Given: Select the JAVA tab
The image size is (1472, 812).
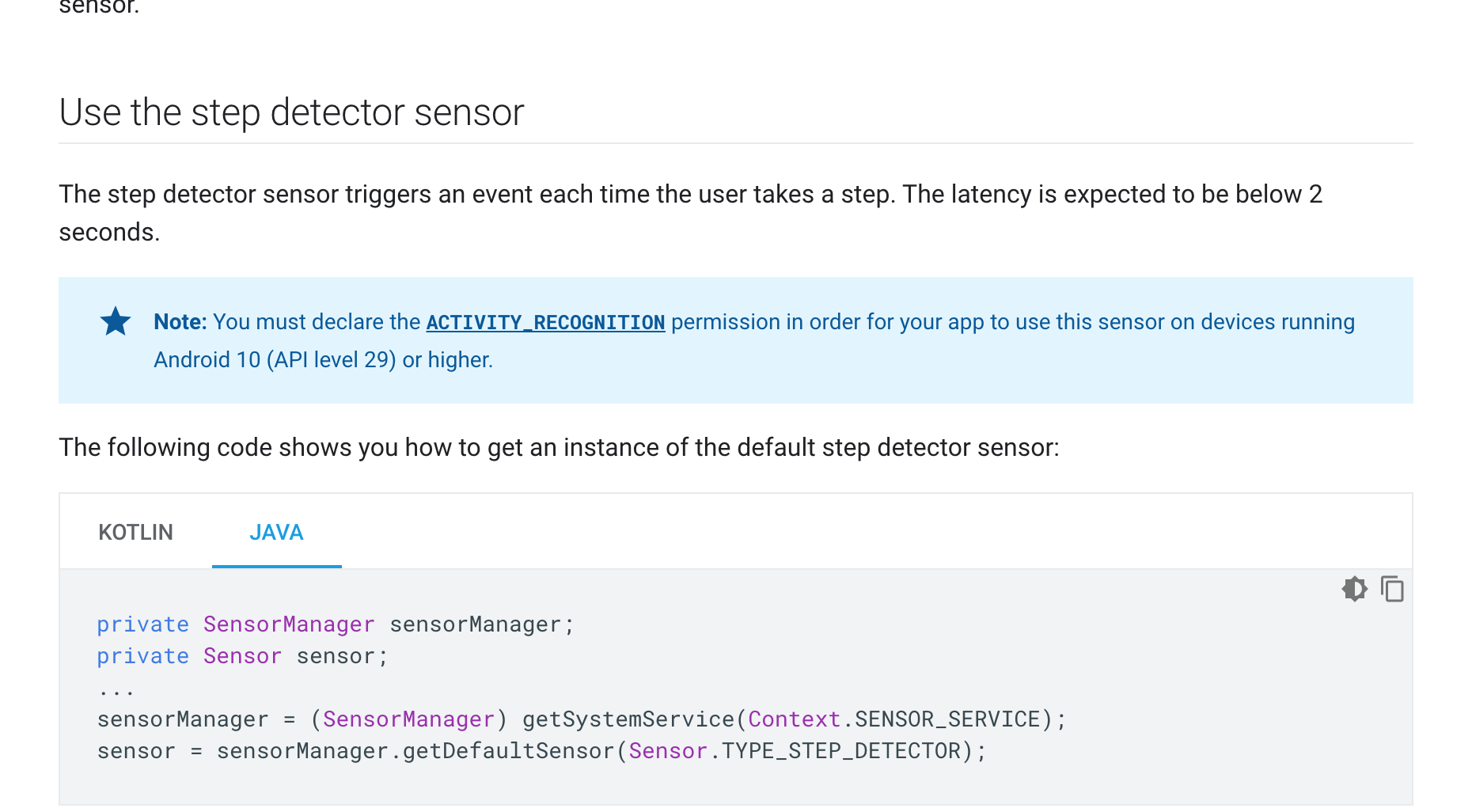Looking at the screenshot, I should (x=276, y=532).
